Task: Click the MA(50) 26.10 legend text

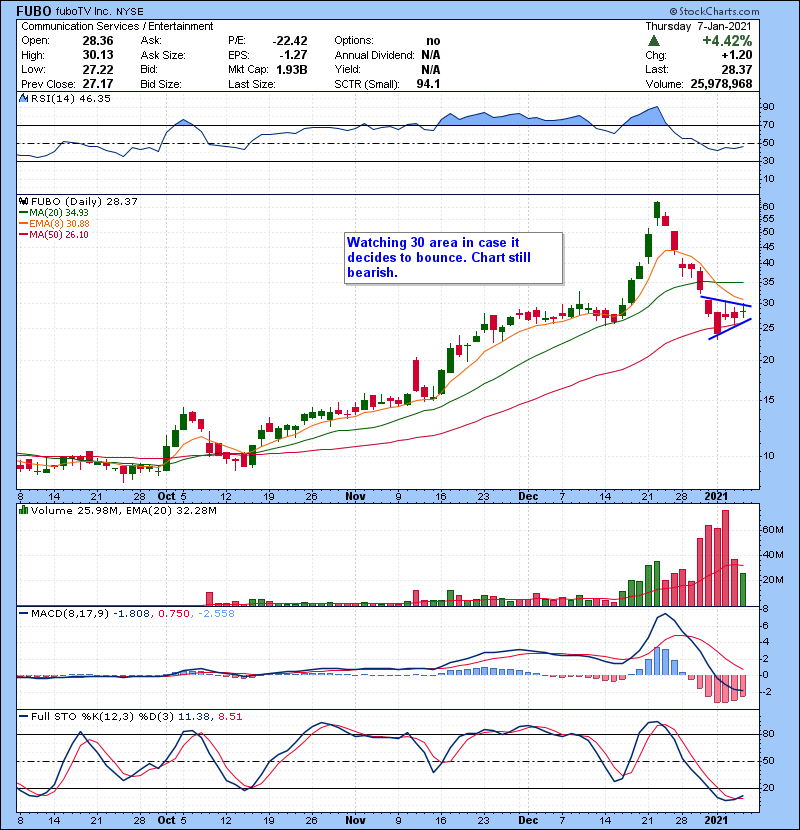Action: 59,234
